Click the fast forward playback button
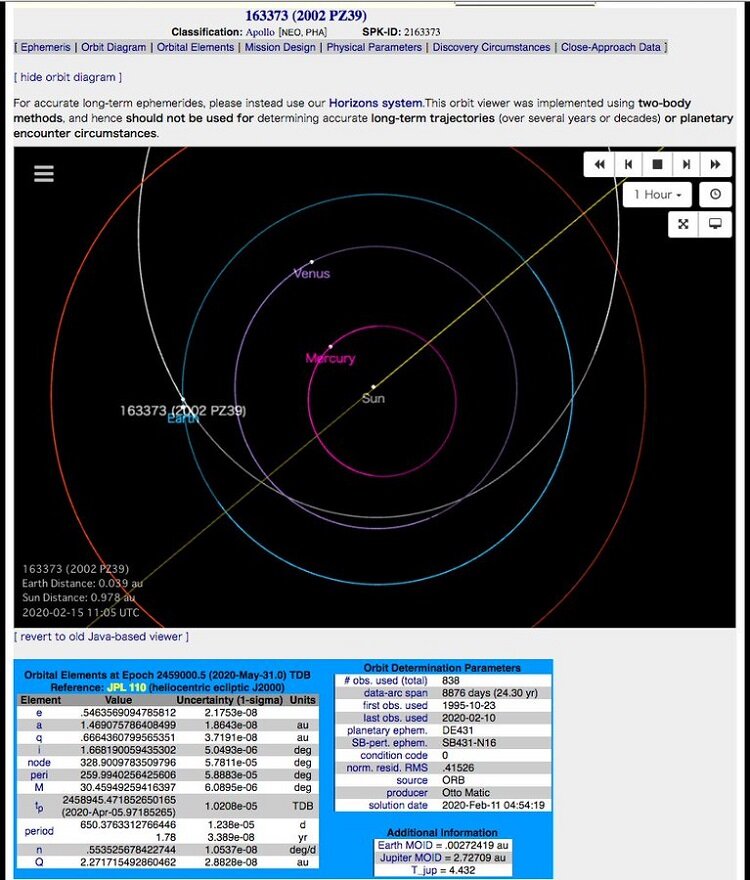 click(716, 164)
